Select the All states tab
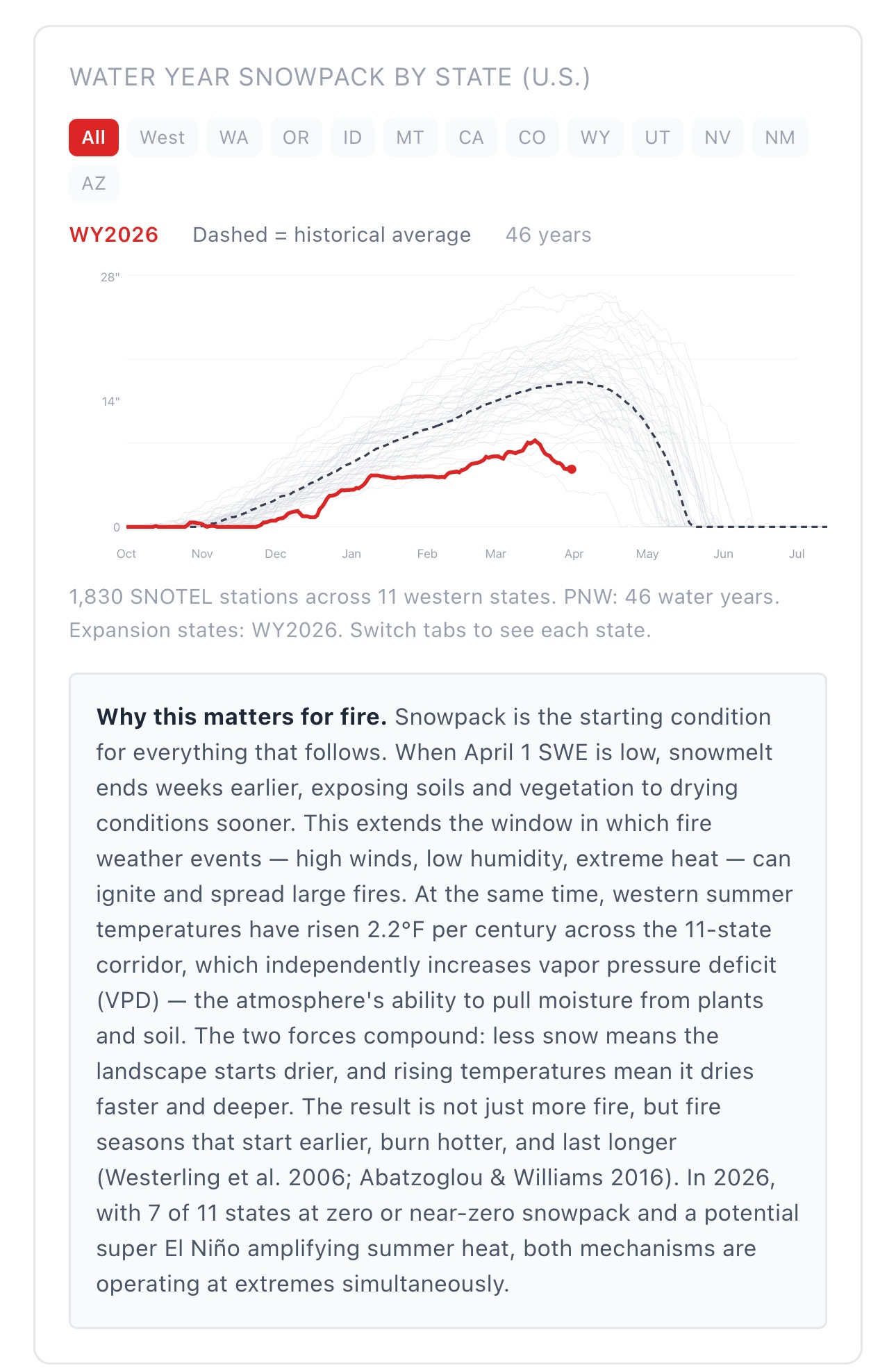Screen dimensions: 896x1368 coord(94,138)
